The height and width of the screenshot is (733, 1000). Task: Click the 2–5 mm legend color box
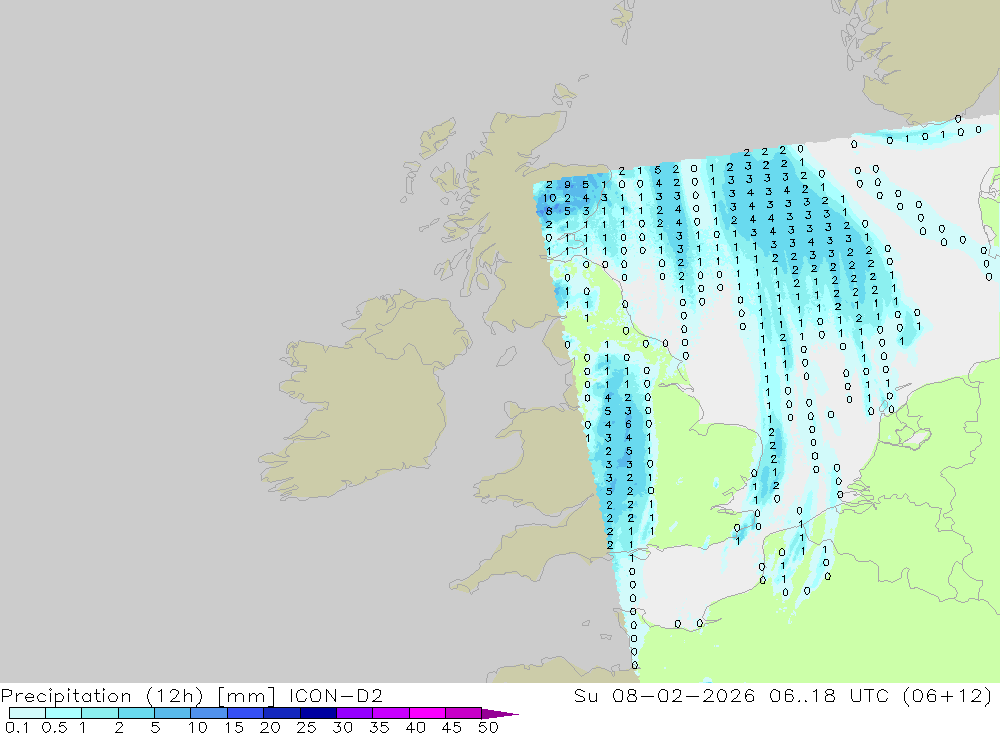(x=136, y=713)
